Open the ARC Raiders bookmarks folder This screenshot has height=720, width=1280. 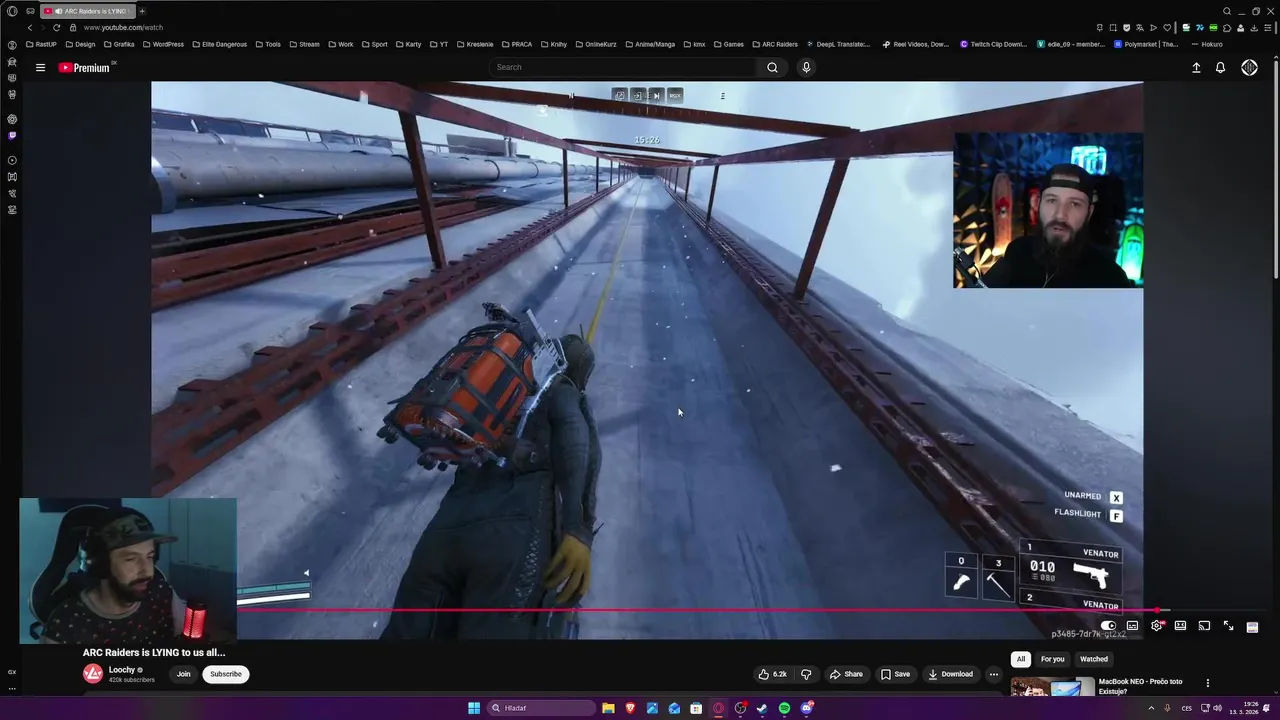(775, 44)
